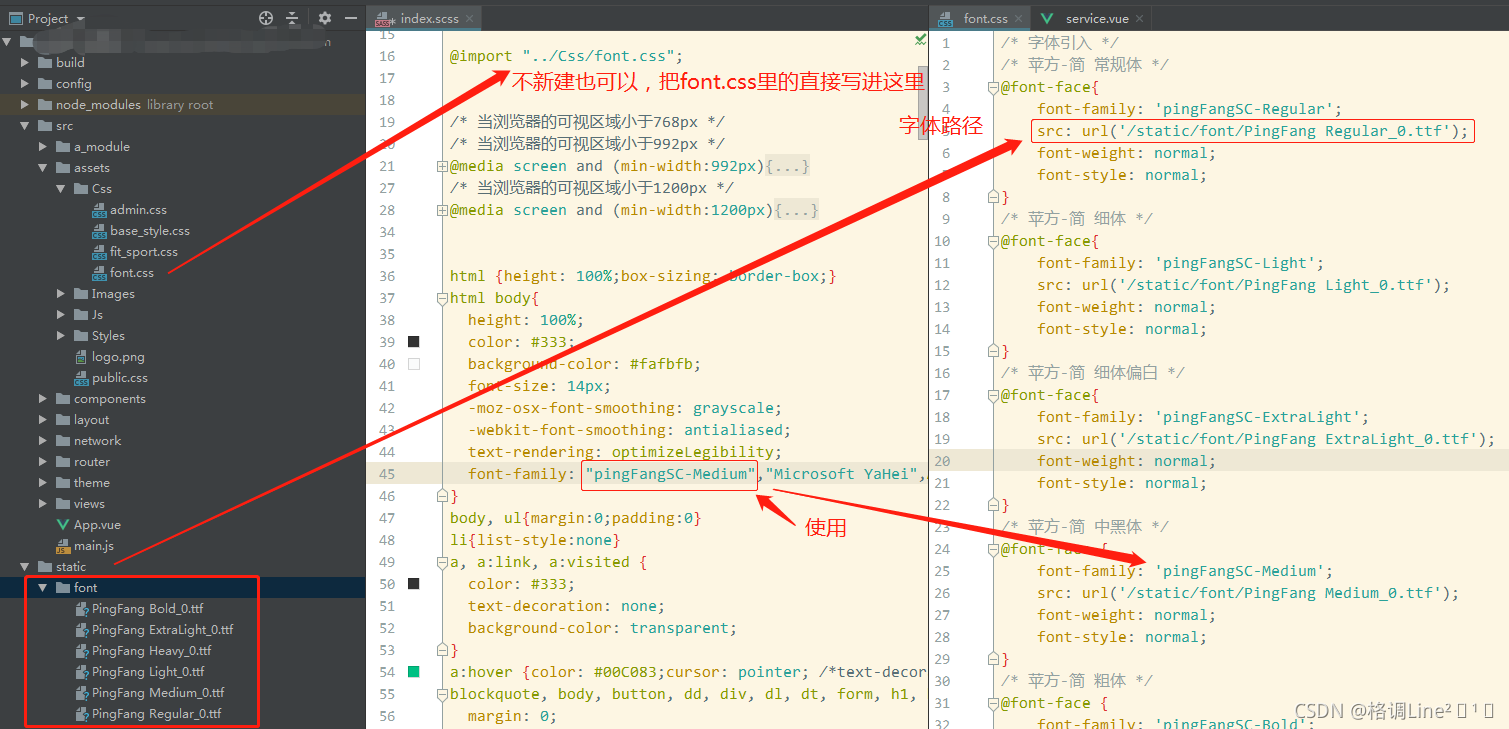Click the Vue icon of App.vue

coord(63,525)
